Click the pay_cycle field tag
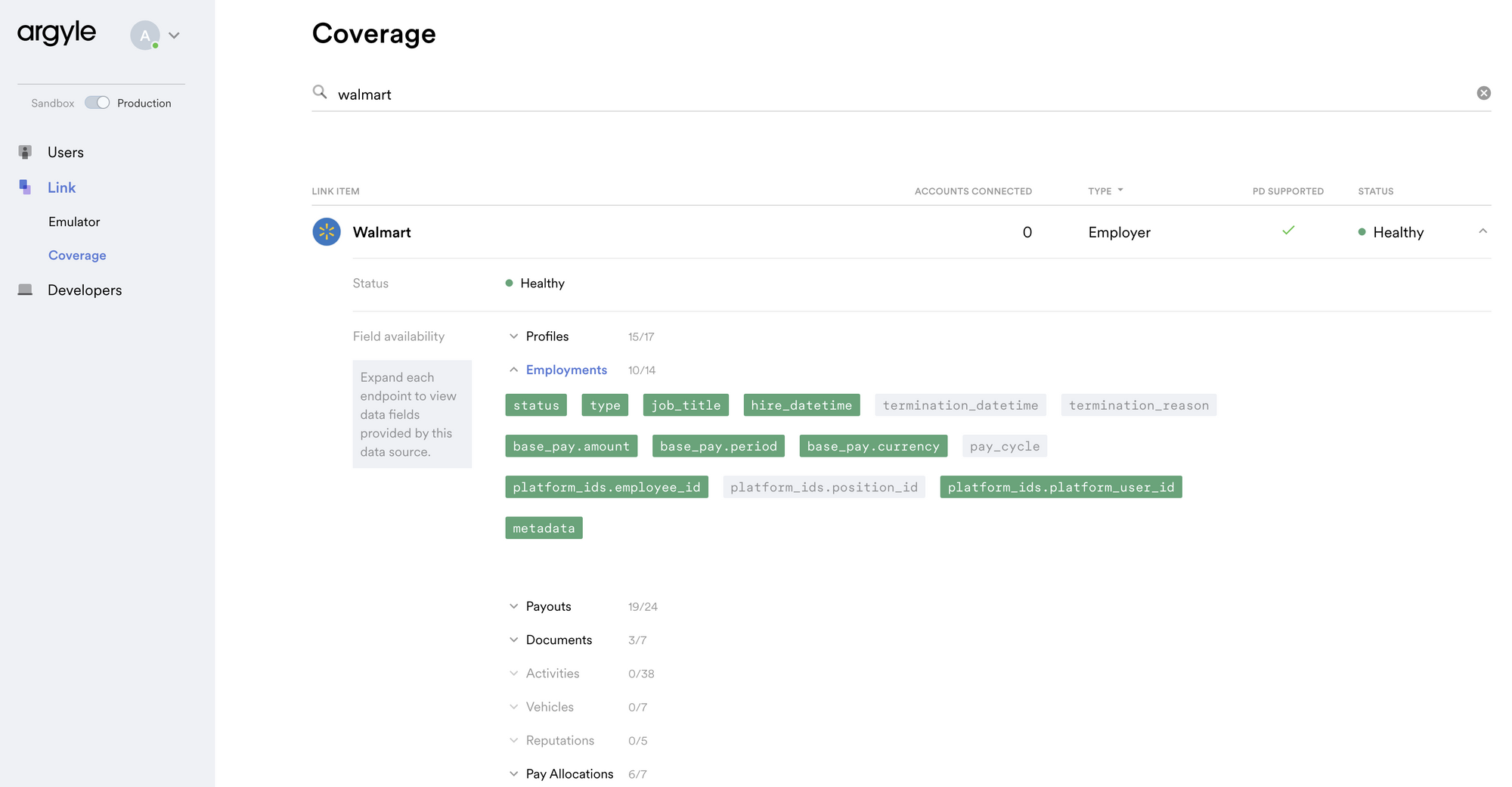Screen dimensions: 1512x787 click(x=1005, y=446)
